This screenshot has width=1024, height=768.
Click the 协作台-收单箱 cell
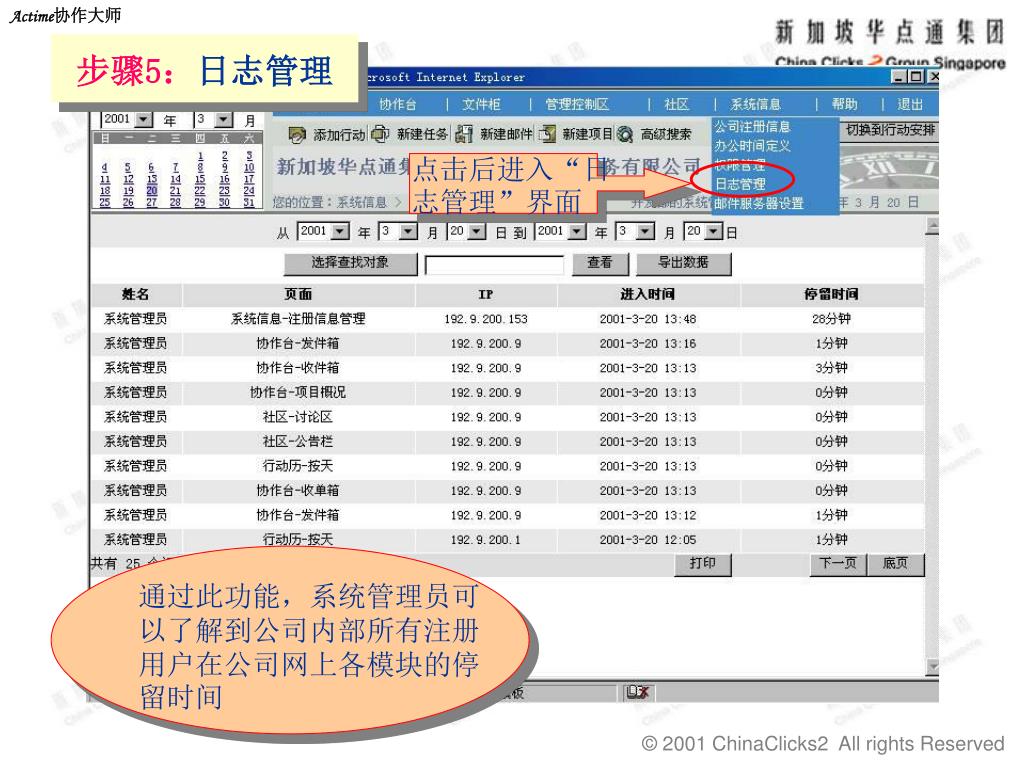(x=298, y=490)
